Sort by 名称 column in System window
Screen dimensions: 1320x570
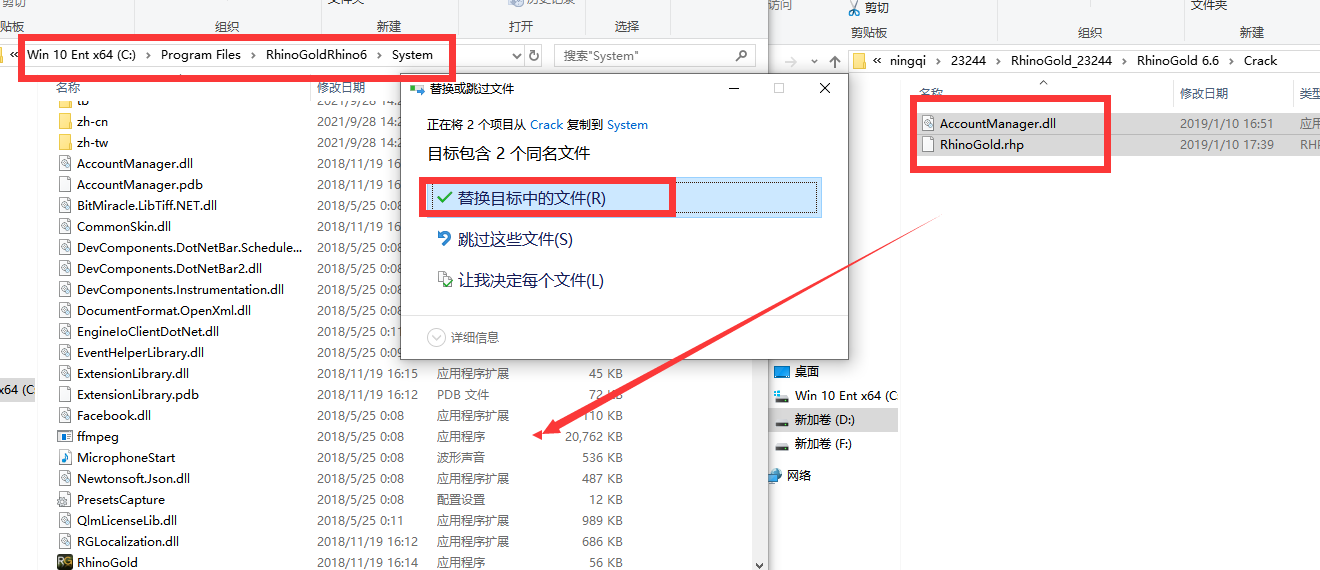(68, 88)
